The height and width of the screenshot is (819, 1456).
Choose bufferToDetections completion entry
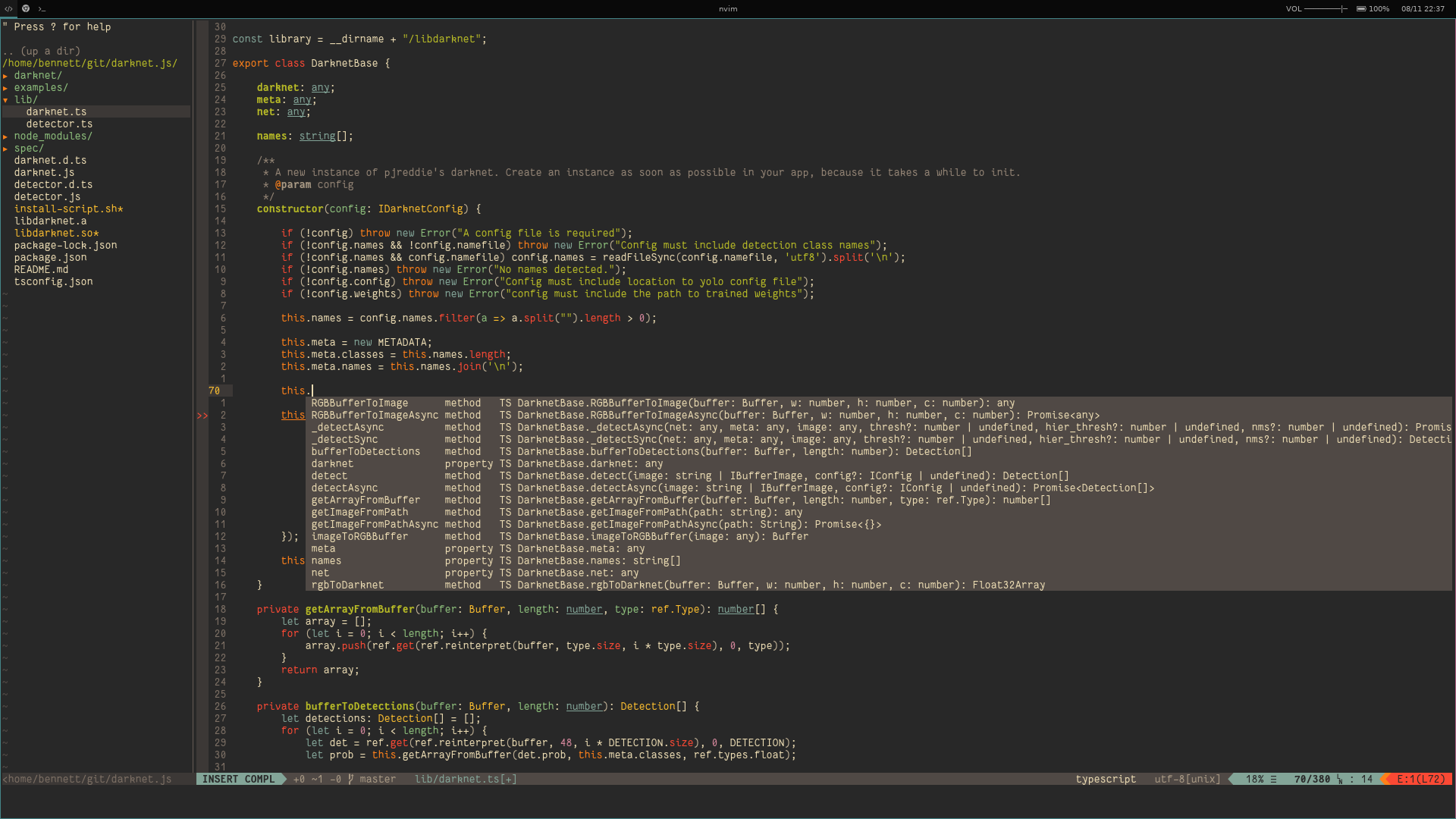coord(879,451)
